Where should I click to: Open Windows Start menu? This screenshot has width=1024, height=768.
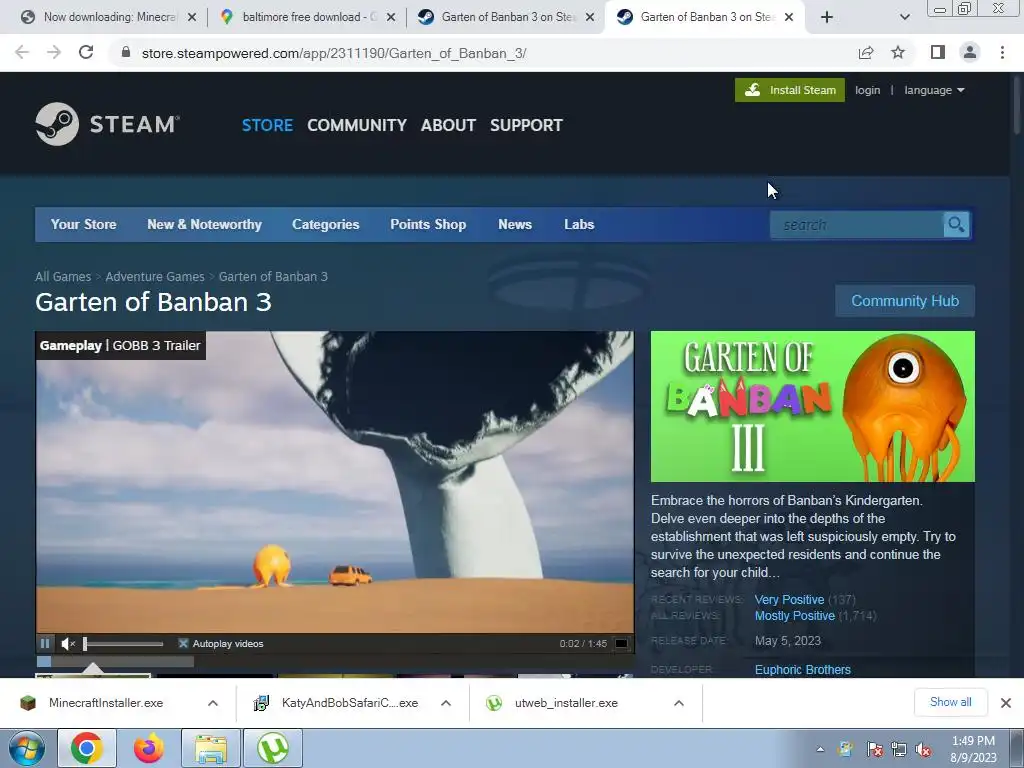point(27,748)
